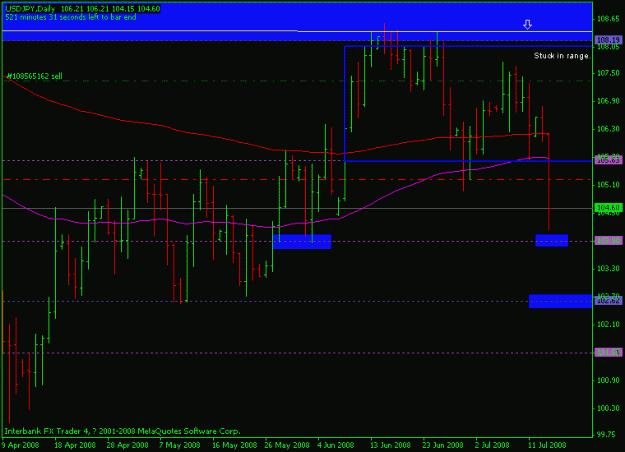Click the '13 Jun 2008' date label
Screen dimensions: 625x452
[390, 445]
